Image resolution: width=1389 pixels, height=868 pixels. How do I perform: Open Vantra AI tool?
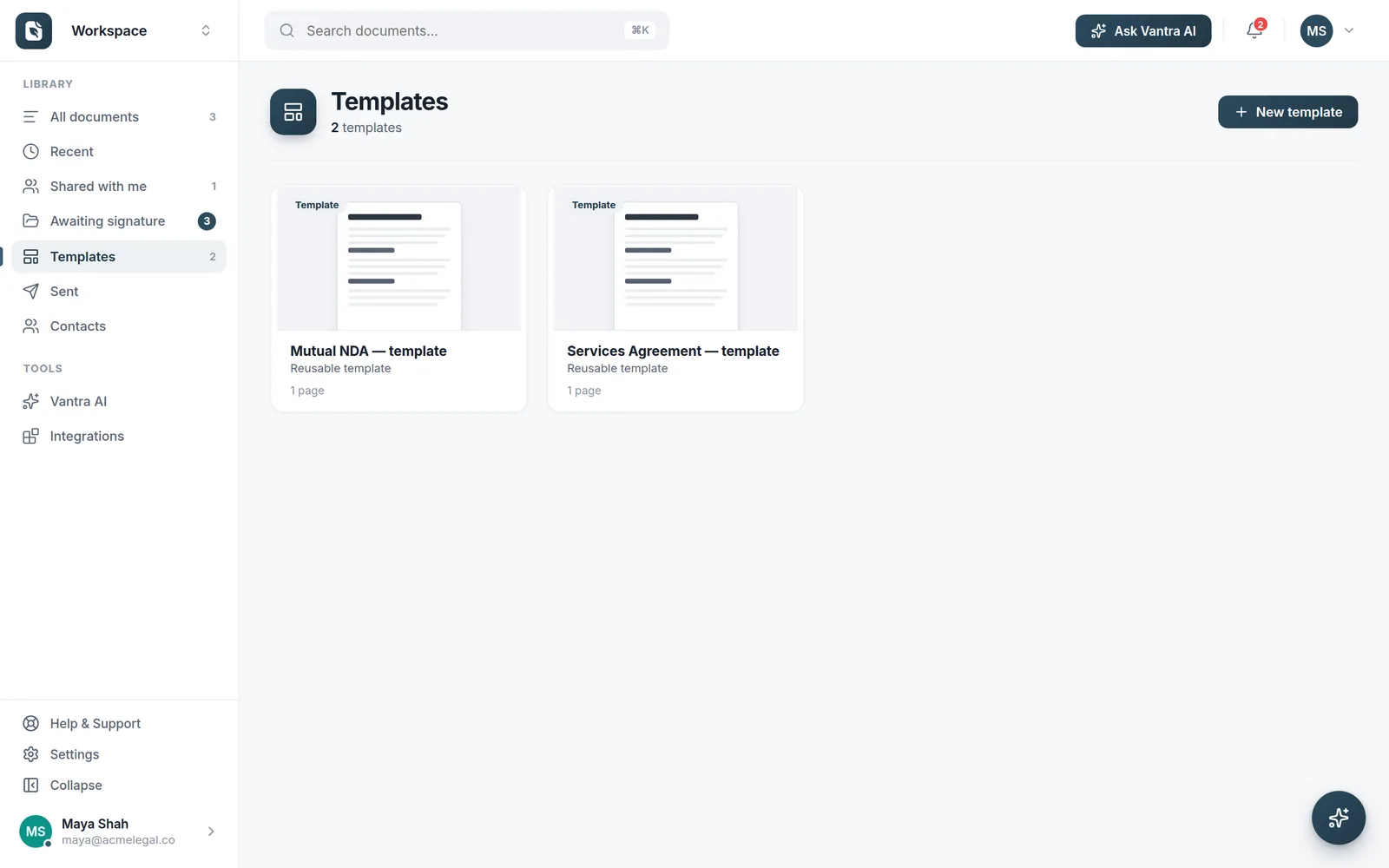tap(119, 401)
